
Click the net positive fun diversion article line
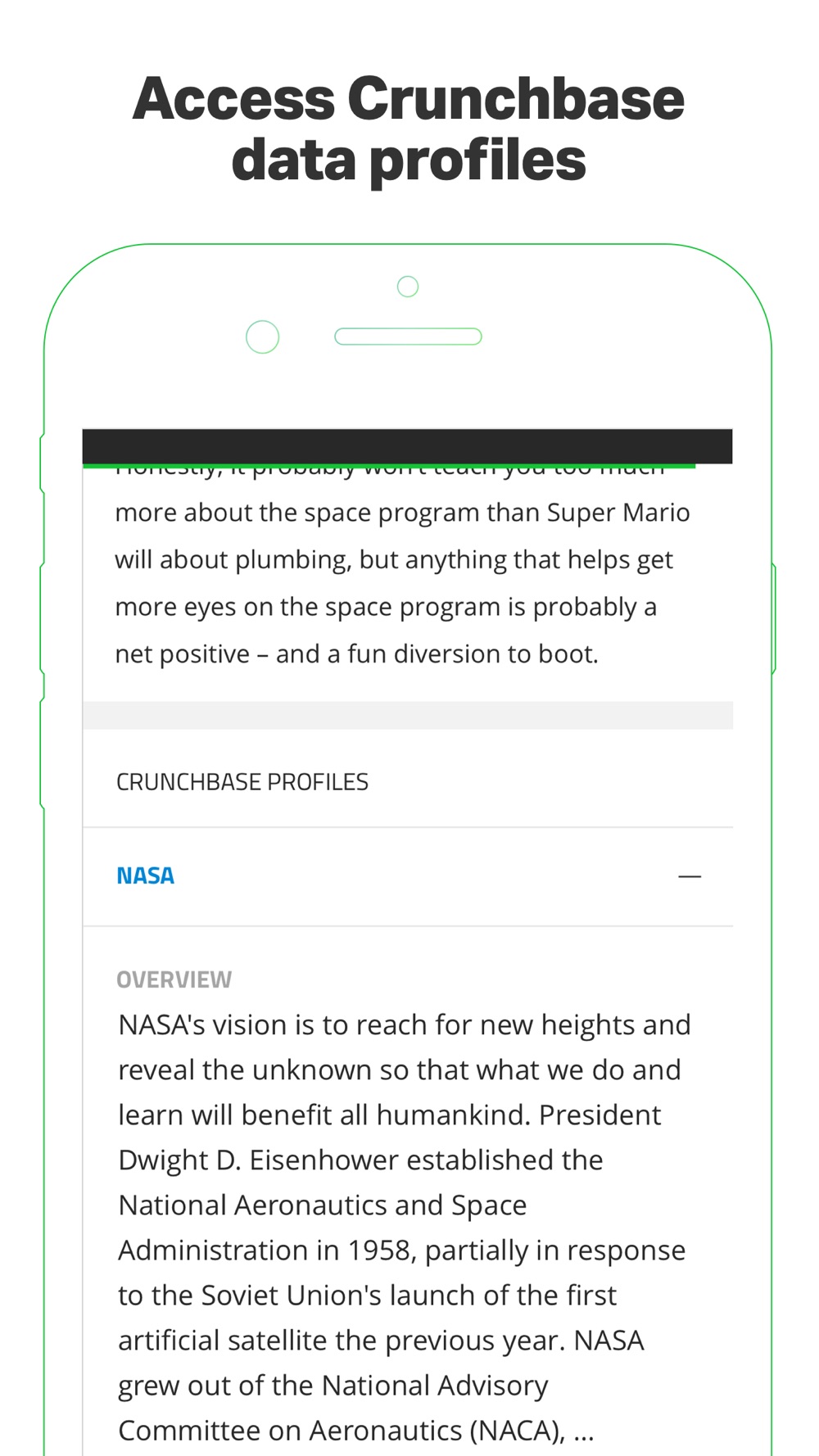[x=356, y=654]
